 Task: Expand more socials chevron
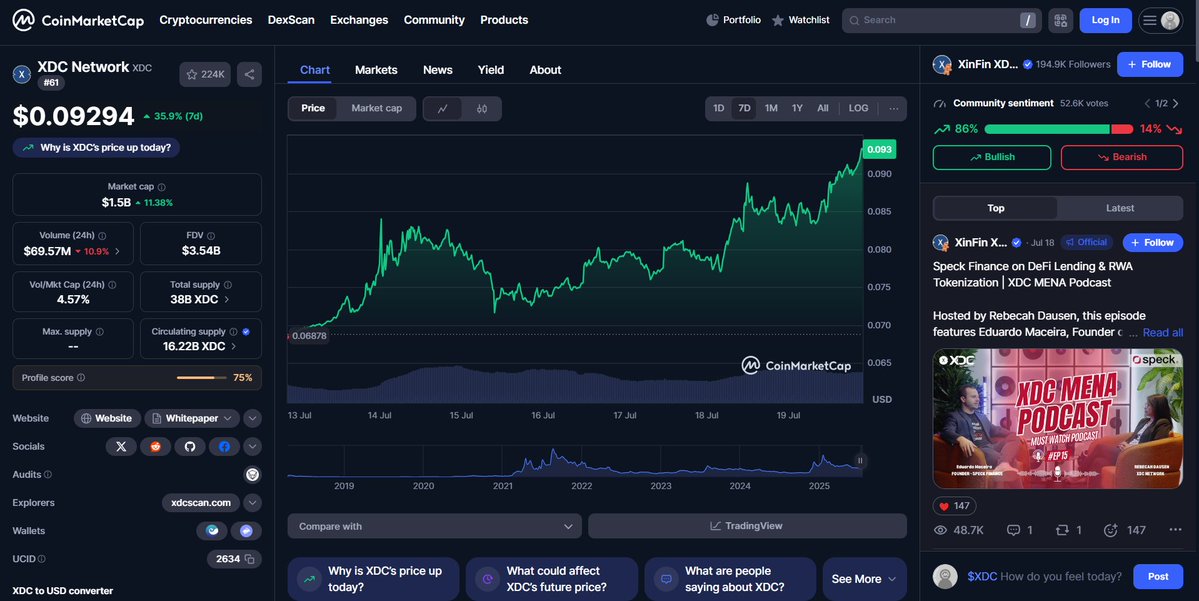click(252, 447)
